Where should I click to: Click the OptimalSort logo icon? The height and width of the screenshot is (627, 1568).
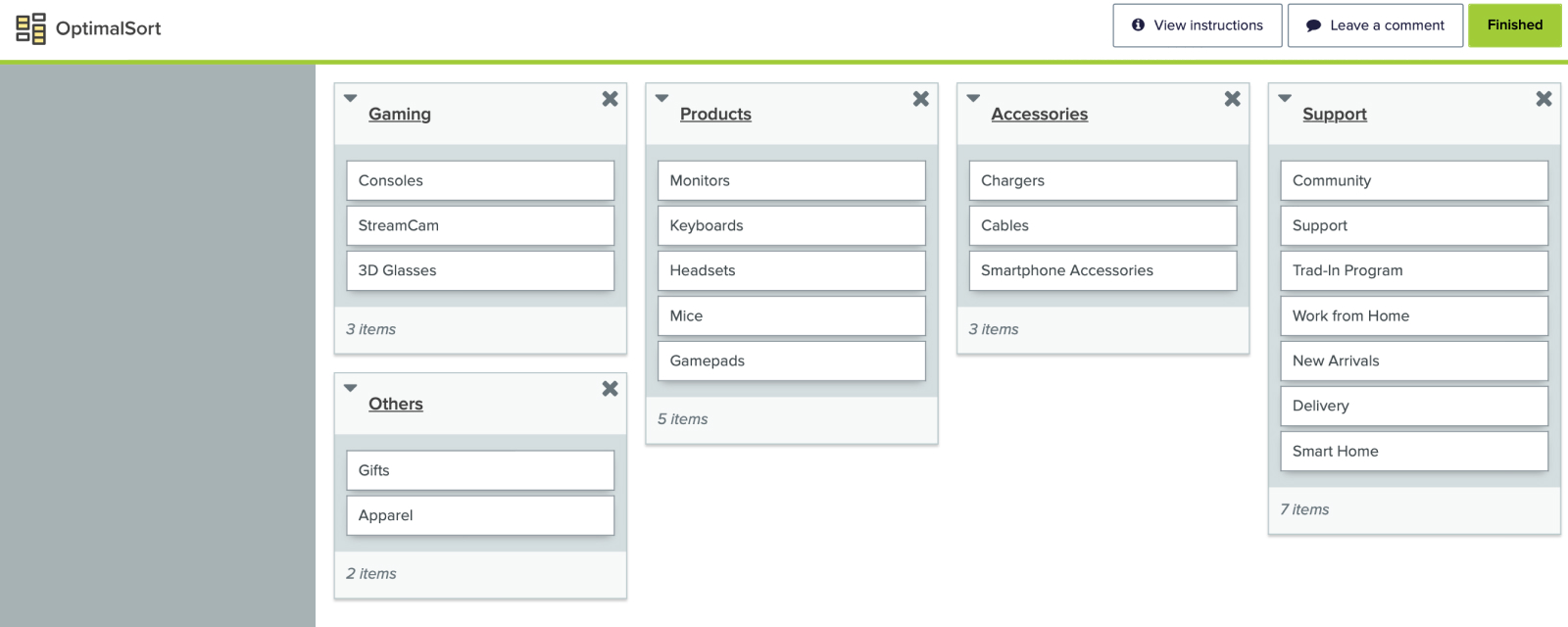[x=30, y=28]
